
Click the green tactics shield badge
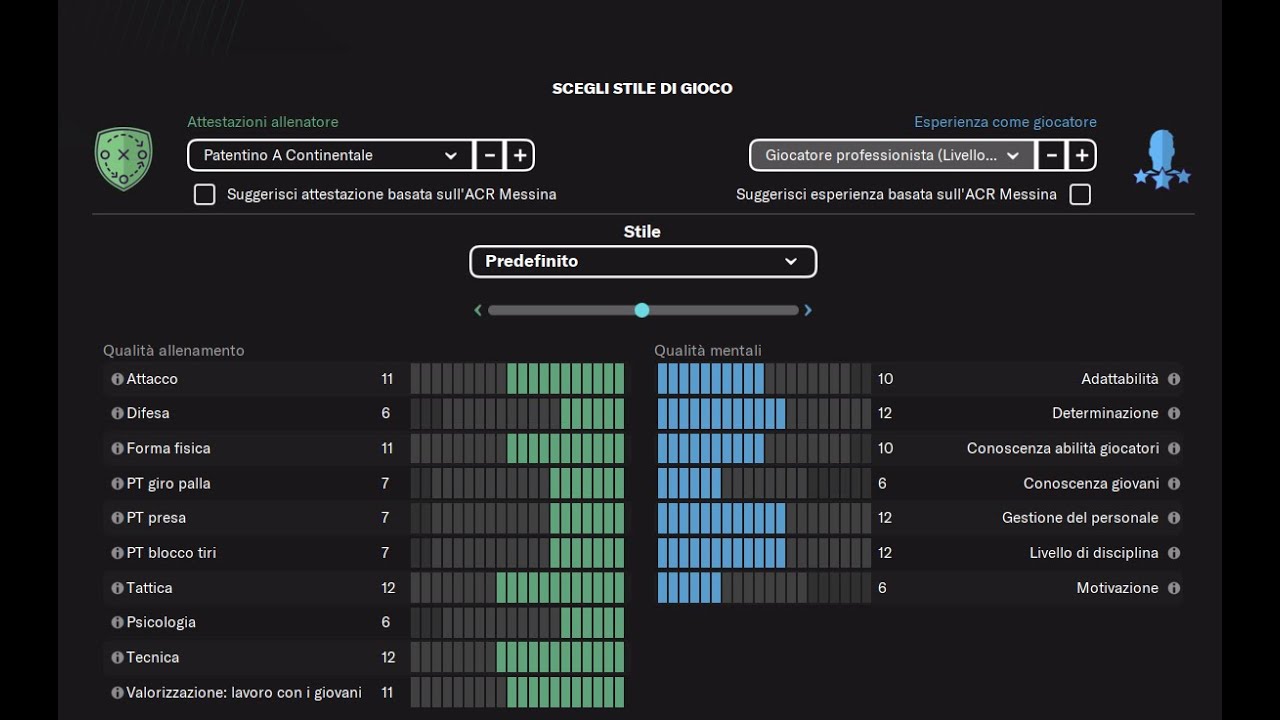(x=123, y=158)
